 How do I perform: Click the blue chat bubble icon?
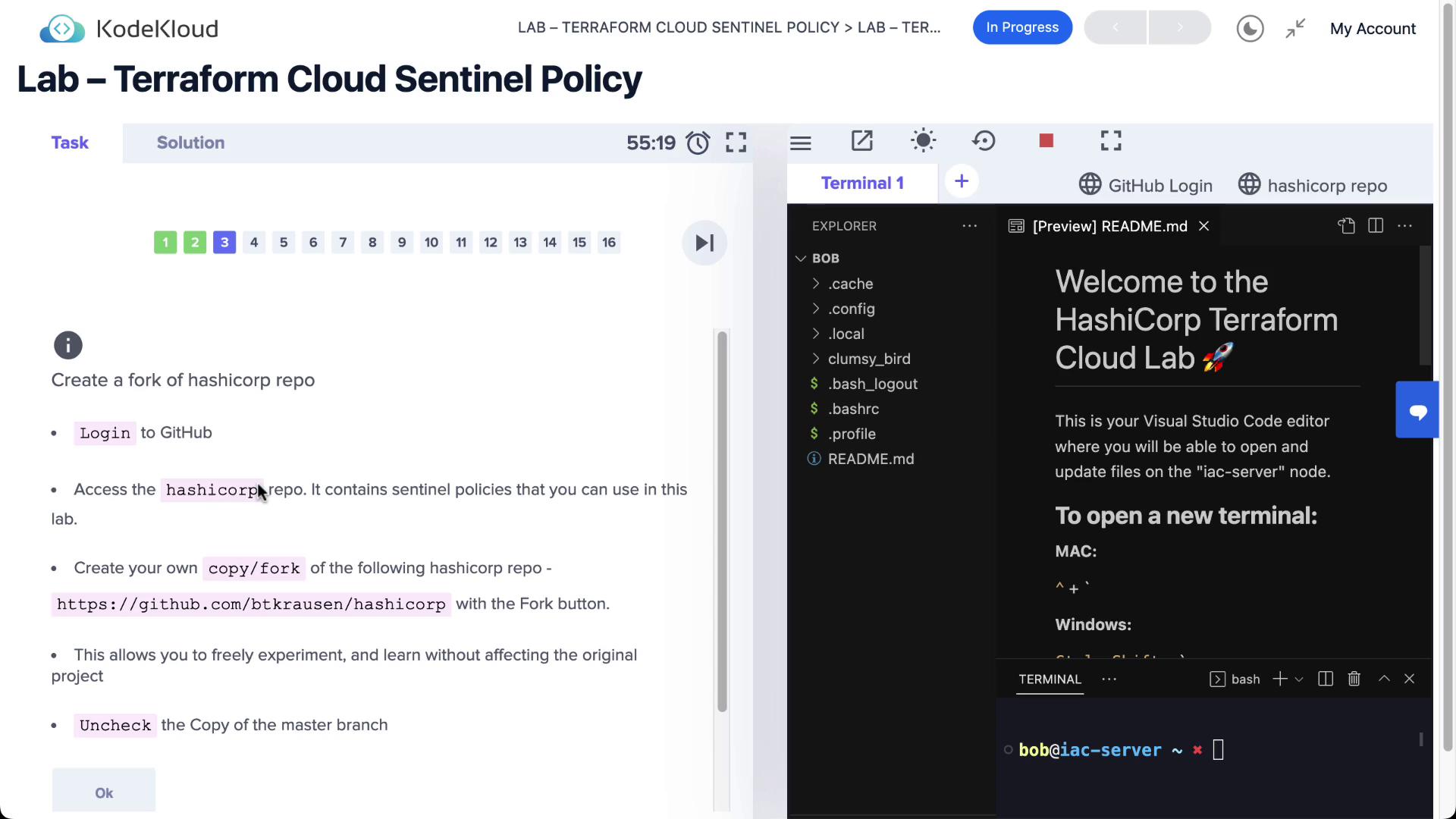[x=1417, y=410]
